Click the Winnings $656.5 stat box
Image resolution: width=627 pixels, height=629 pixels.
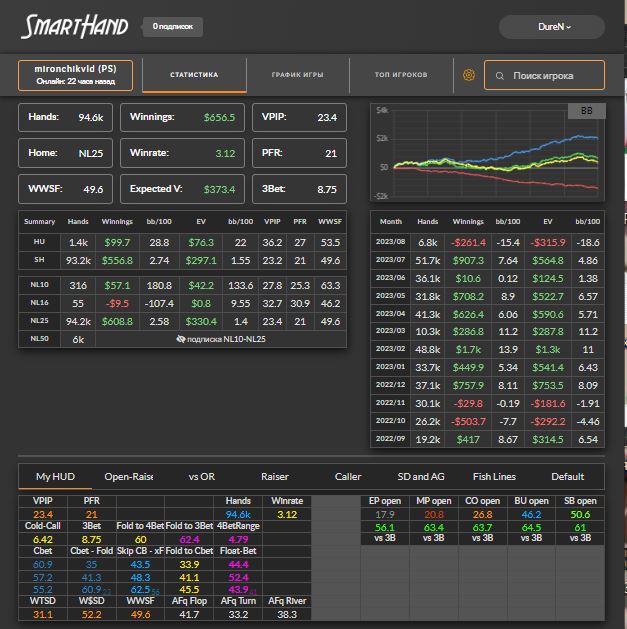tap(183, 117)
